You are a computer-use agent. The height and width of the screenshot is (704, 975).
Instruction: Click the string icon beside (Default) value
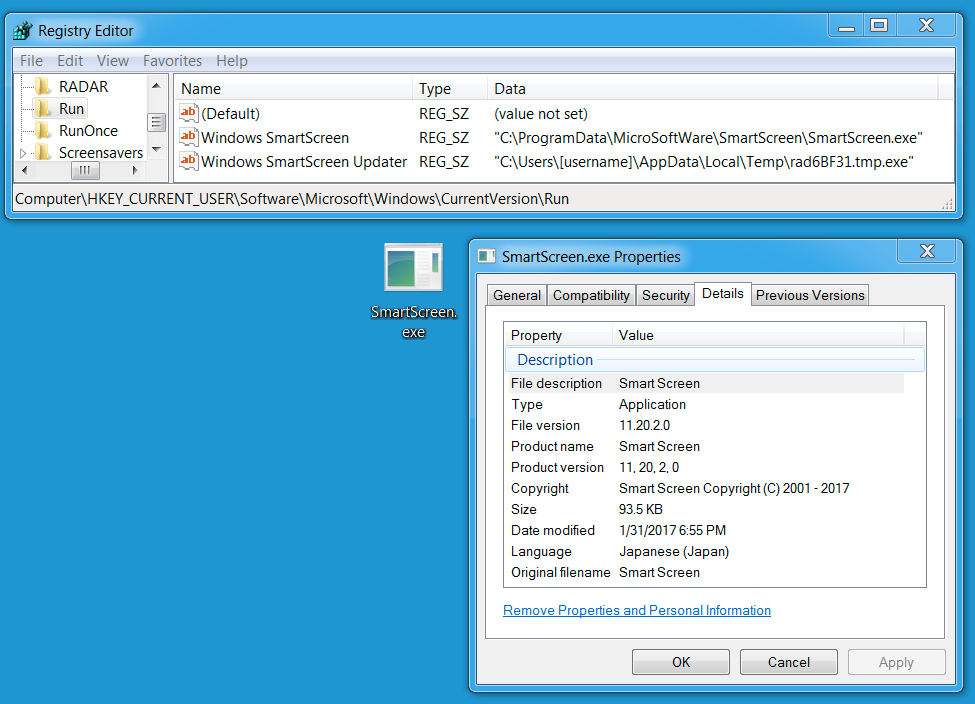[188, 113]
